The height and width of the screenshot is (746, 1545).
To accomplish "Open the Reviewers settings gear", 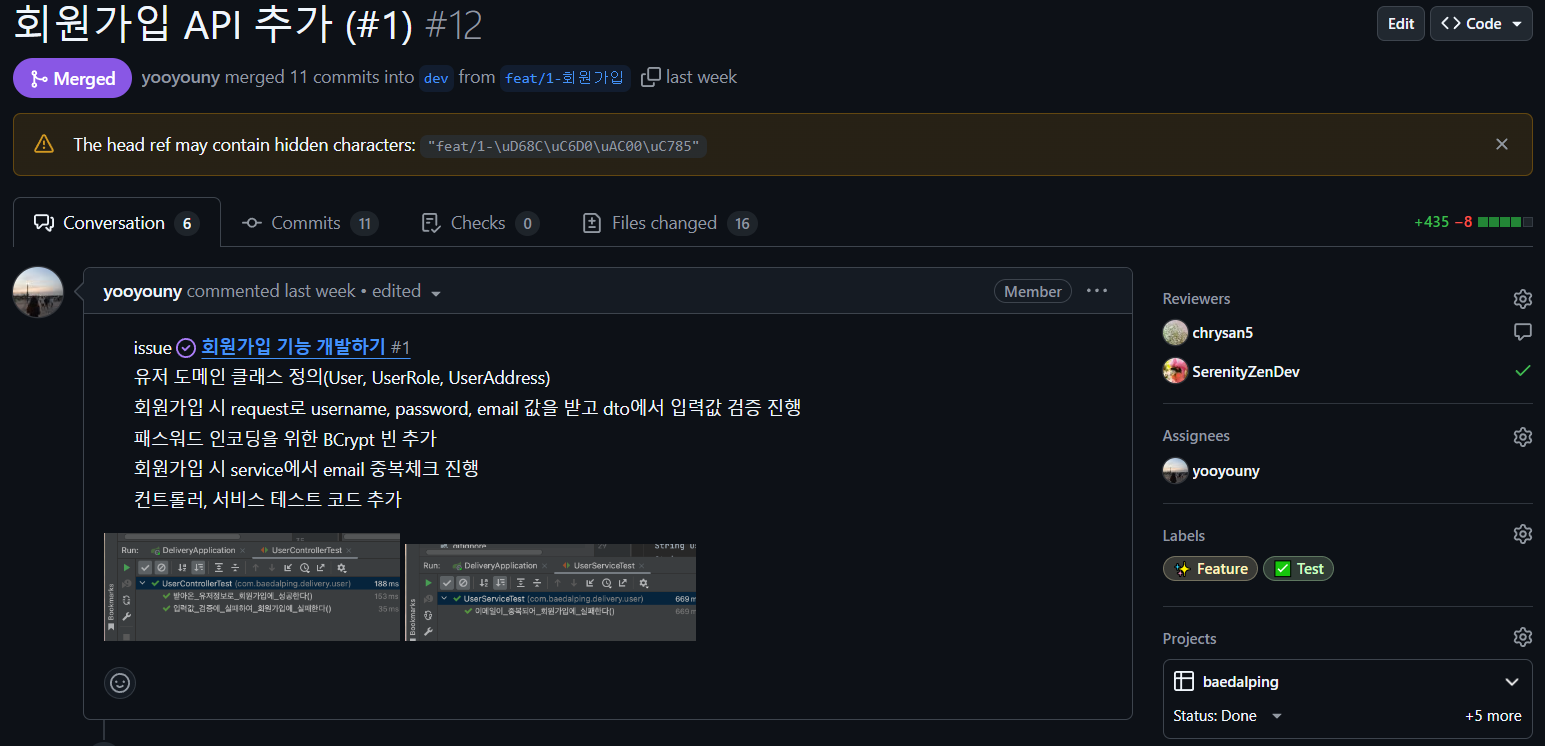I will click(1522, 298).
